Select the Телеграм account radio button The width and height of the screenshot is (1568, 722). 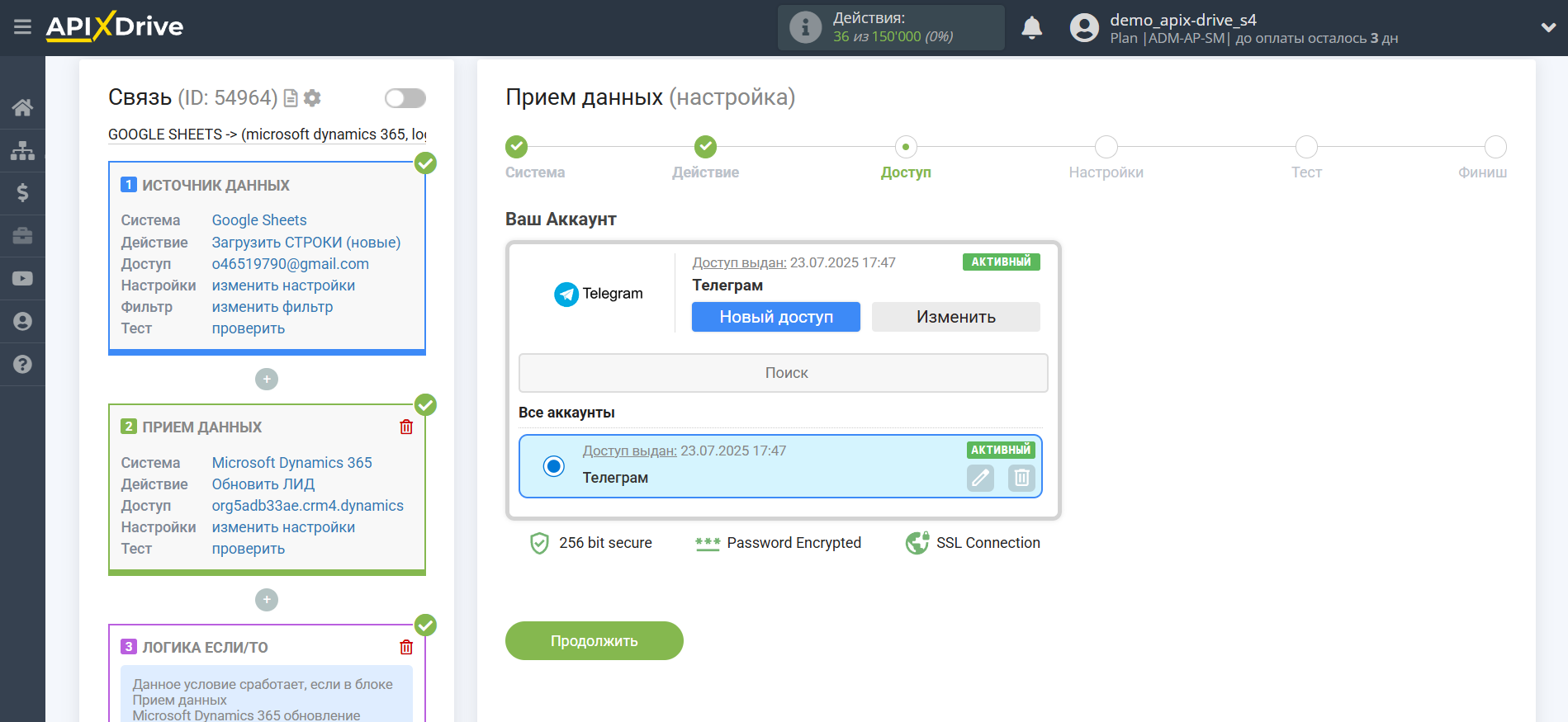coord(554,466)
